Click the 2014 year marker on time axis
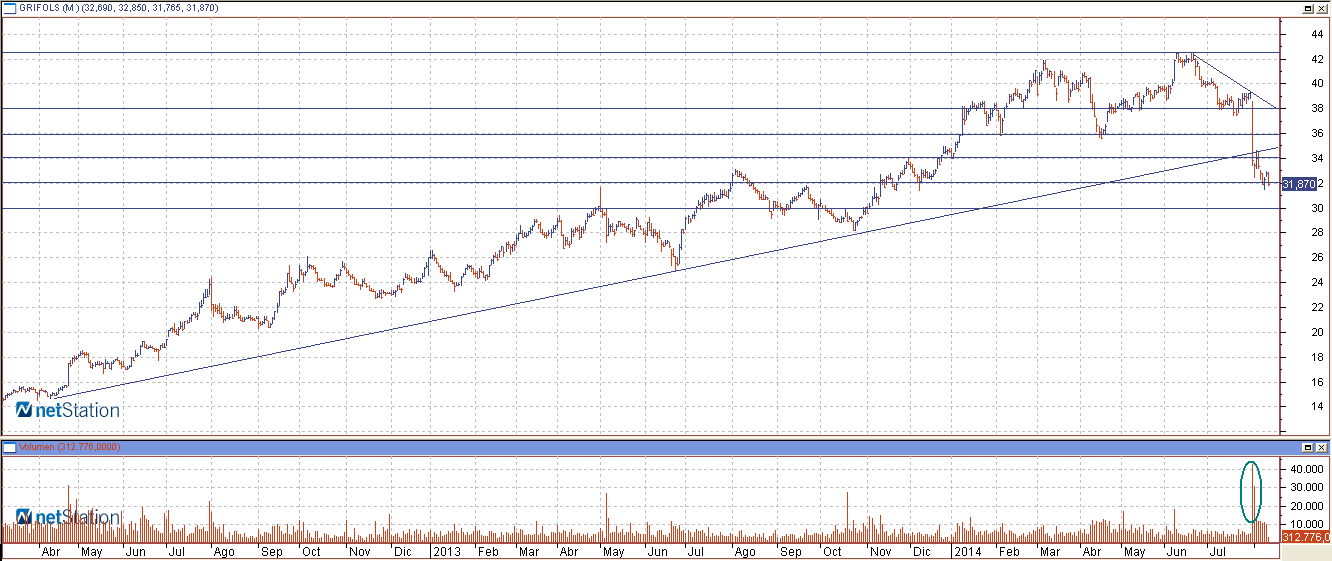The width and height of the screenshot is (1332, 561). pos(966,551)
